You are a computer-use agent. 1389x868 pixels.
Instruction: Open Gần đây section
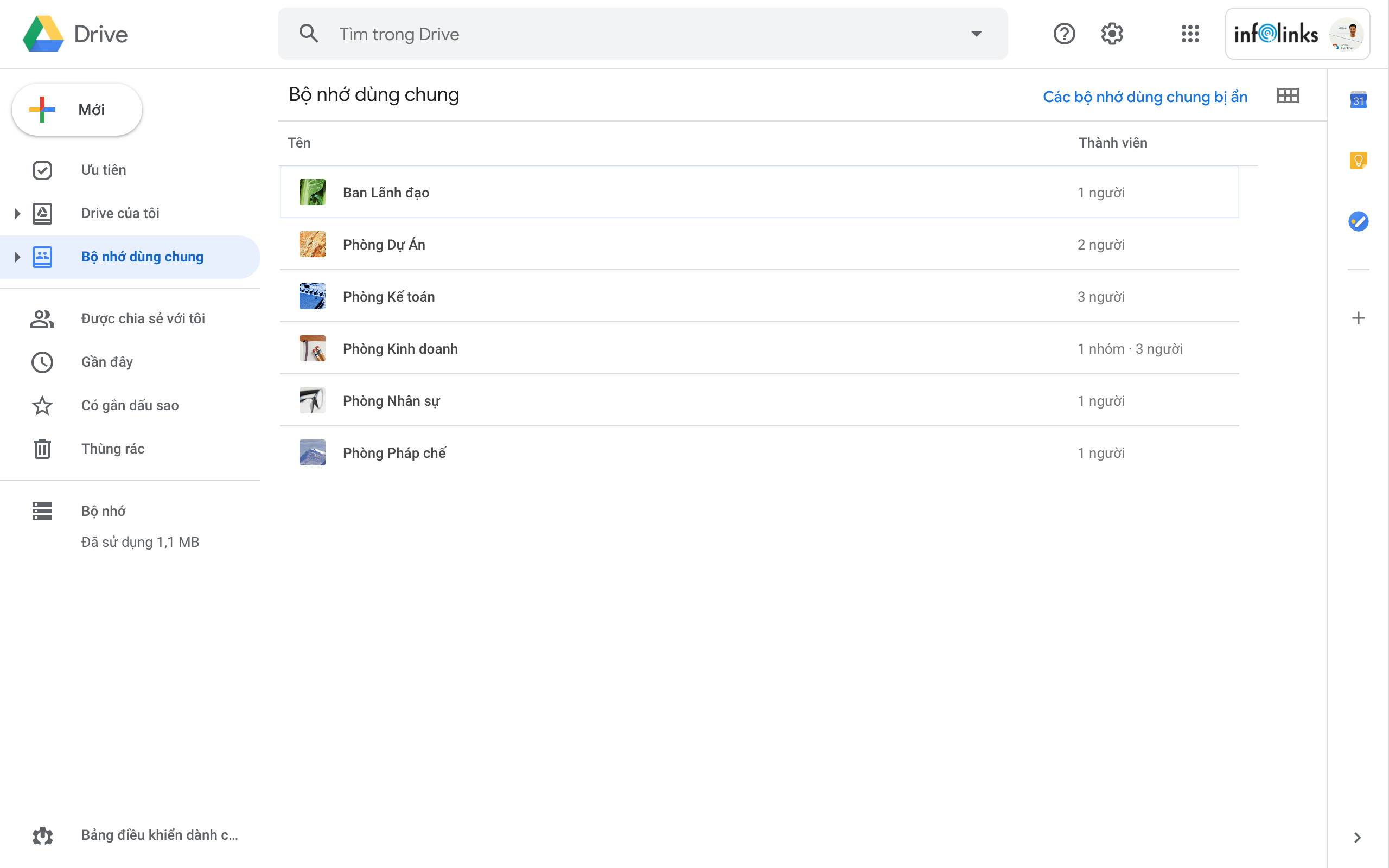click(x=106, y=362)
